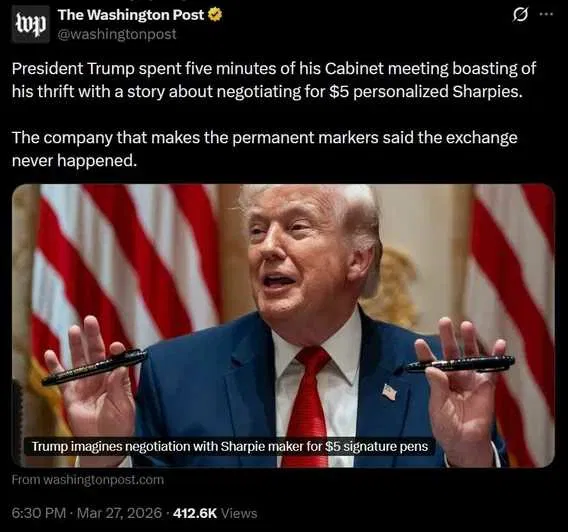Open the 412.6K view count
568x532 pixels.
195,513
